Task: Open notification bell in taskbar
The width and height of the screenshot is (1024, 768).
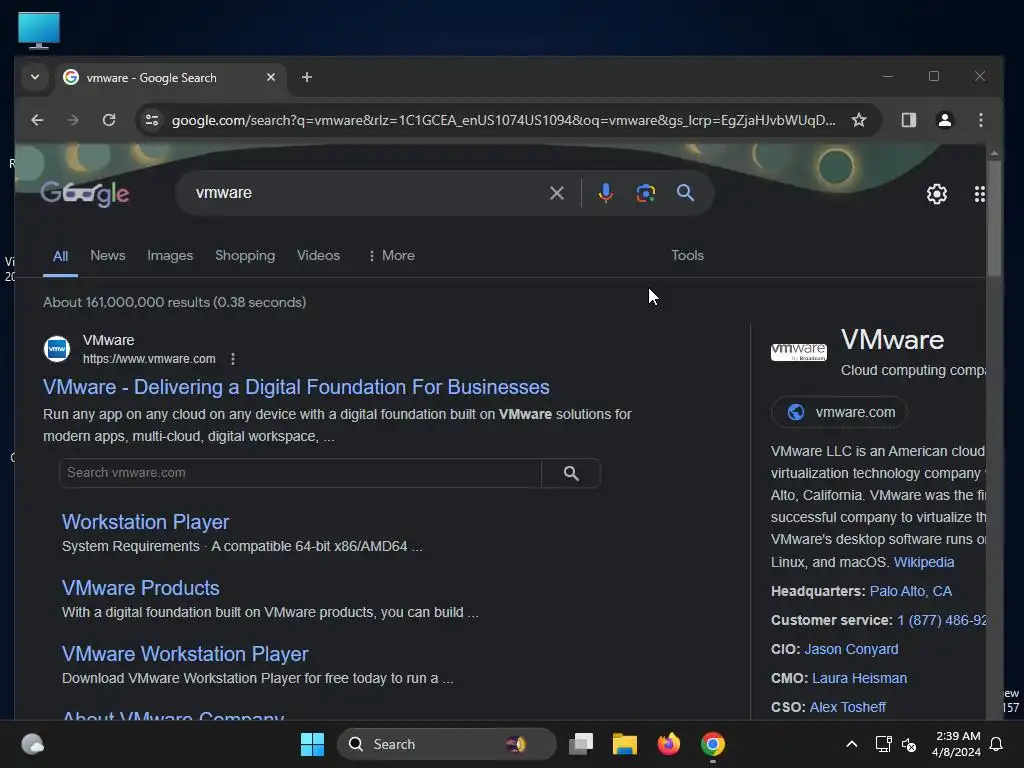Action: pos(996,744)
